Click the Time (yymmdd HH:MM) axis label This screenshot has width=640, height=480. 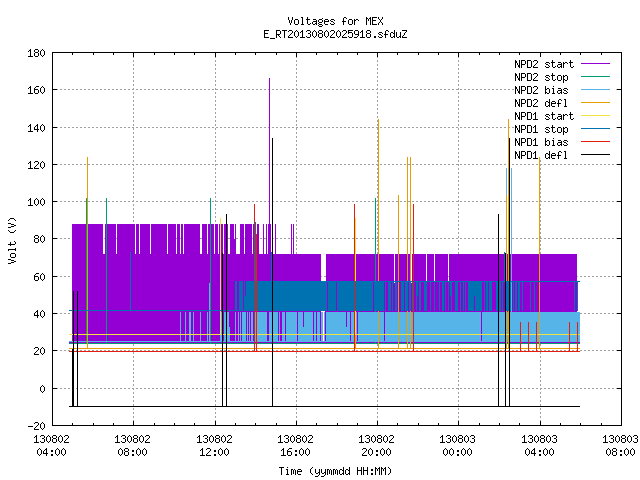335,471
